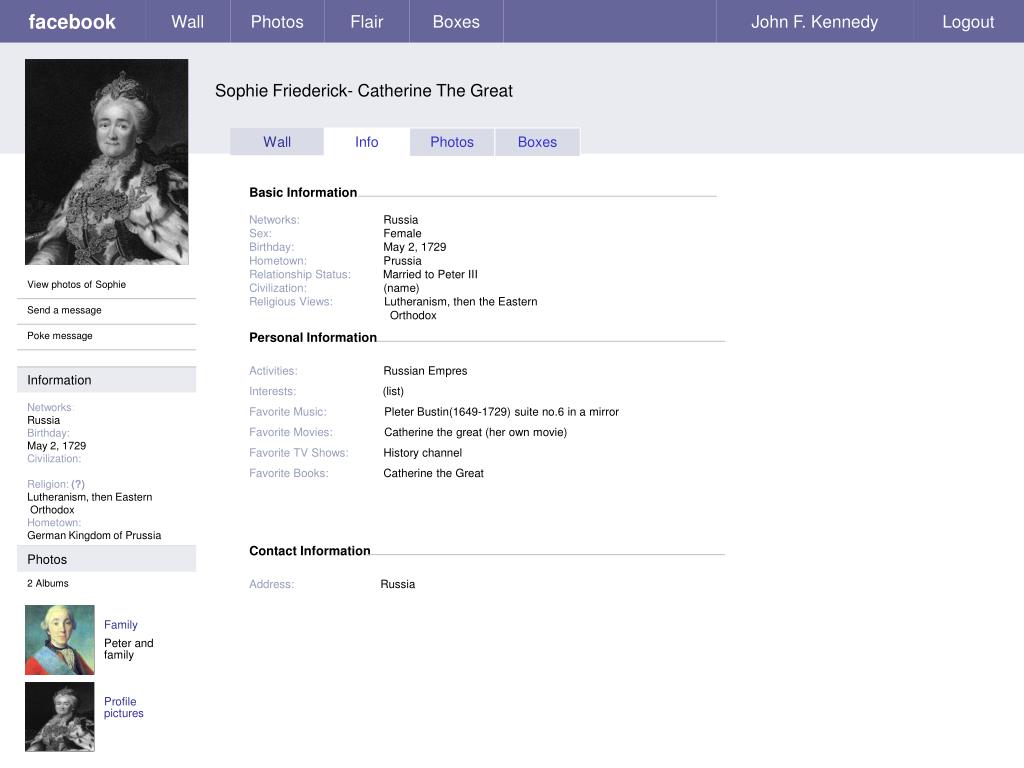The width and height of the screenshot is (1024, 768).
Task: Click the profile name Sophie Friederick- Catherine The Great
Action: (364, 90)
